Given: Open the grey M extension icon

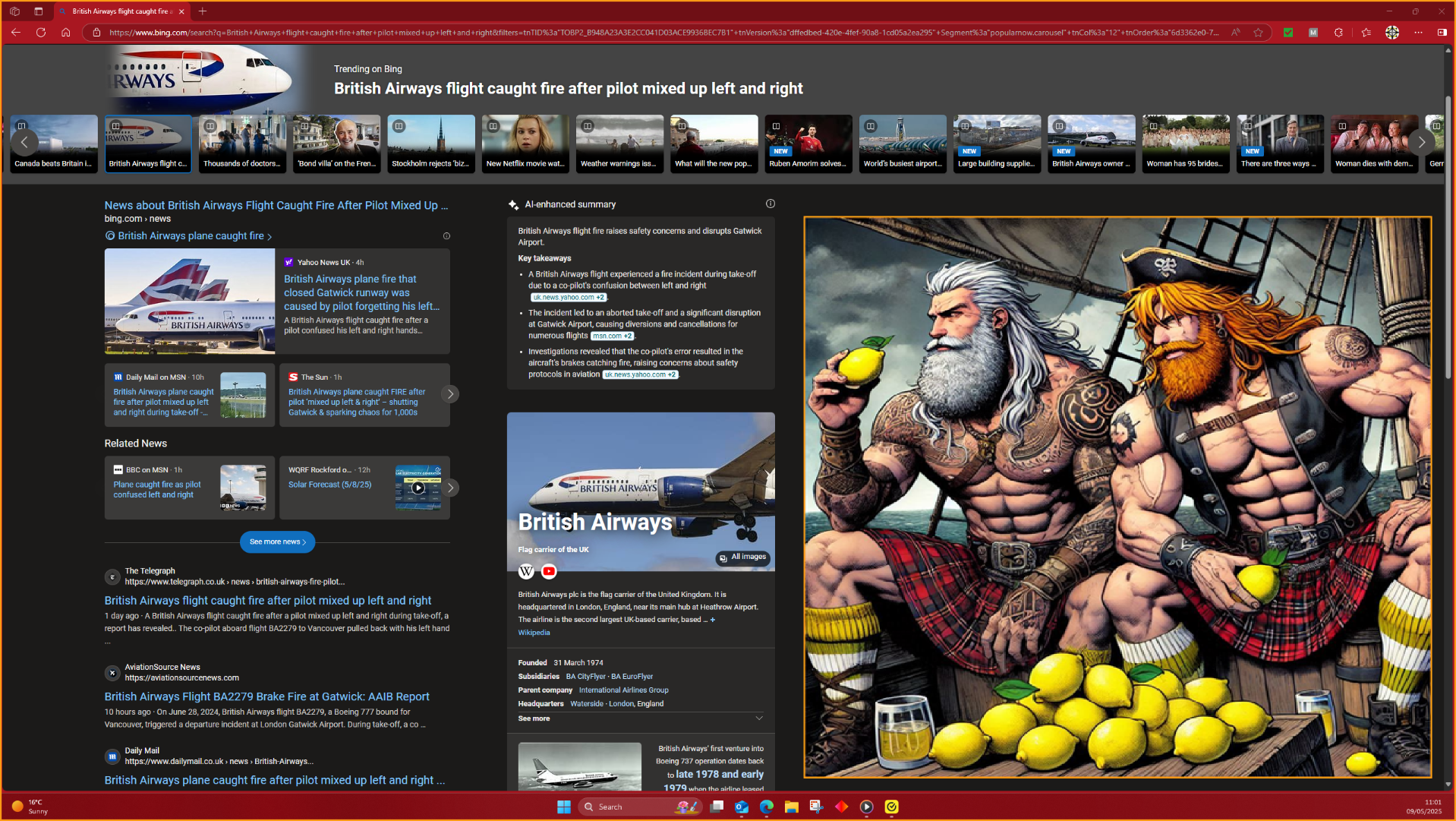Looking at the screenshot, I should coord(1313,32).
